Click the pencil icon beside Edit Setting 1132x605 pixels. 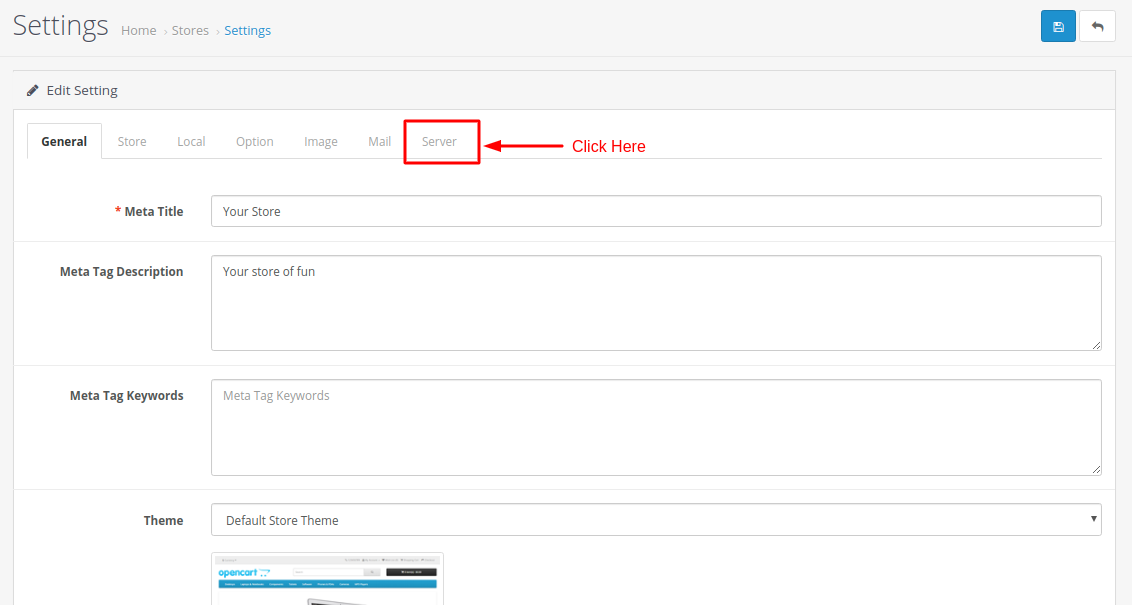32,90
